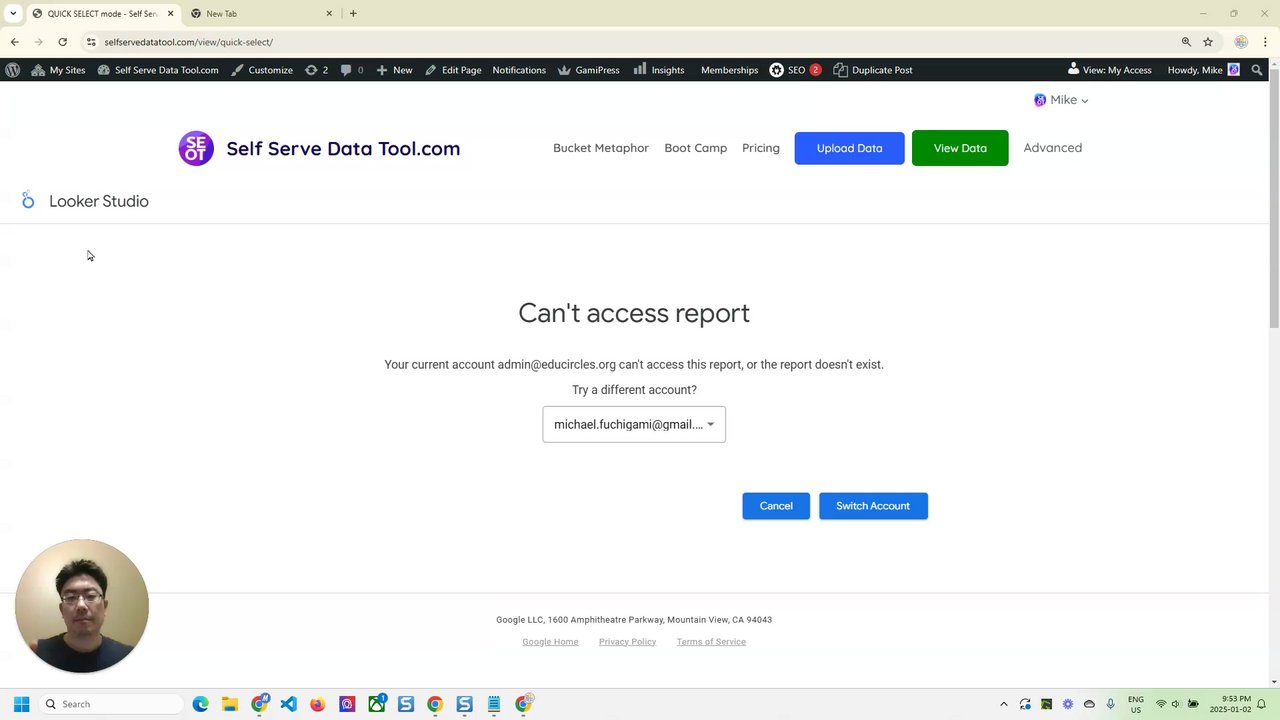Click the site information icon in address bar
Viewport: 1280px width, 720px height.
(x=91, y=42)
